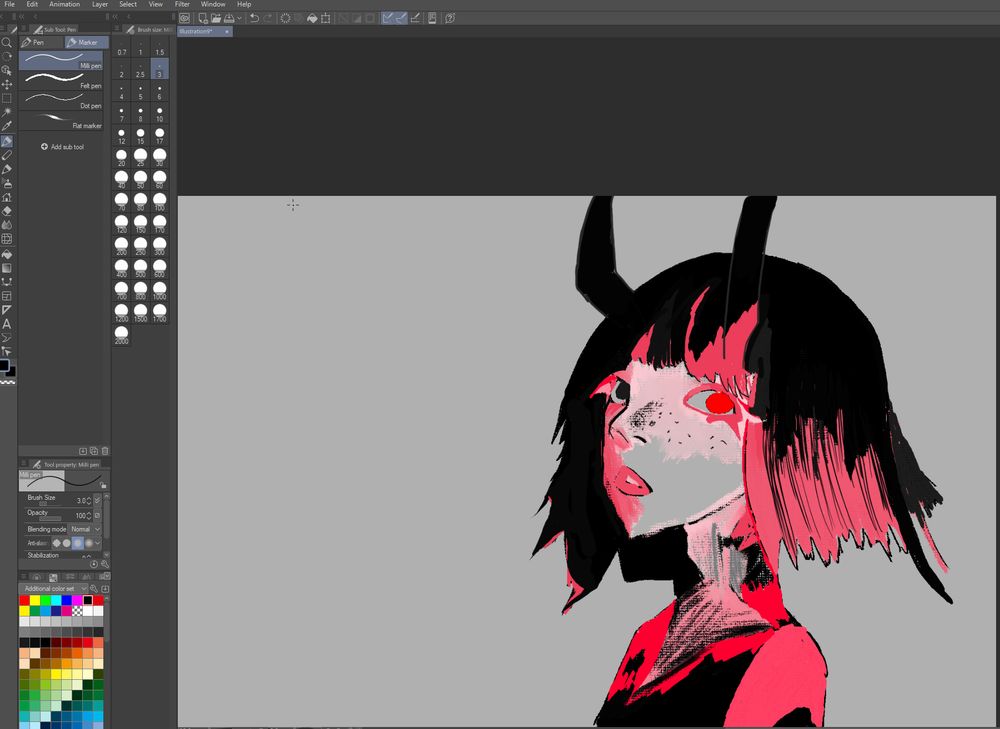The image size is (1000, 729).
Task: Open the Sub Tool palette menu
Action: (x=24, y=29)
